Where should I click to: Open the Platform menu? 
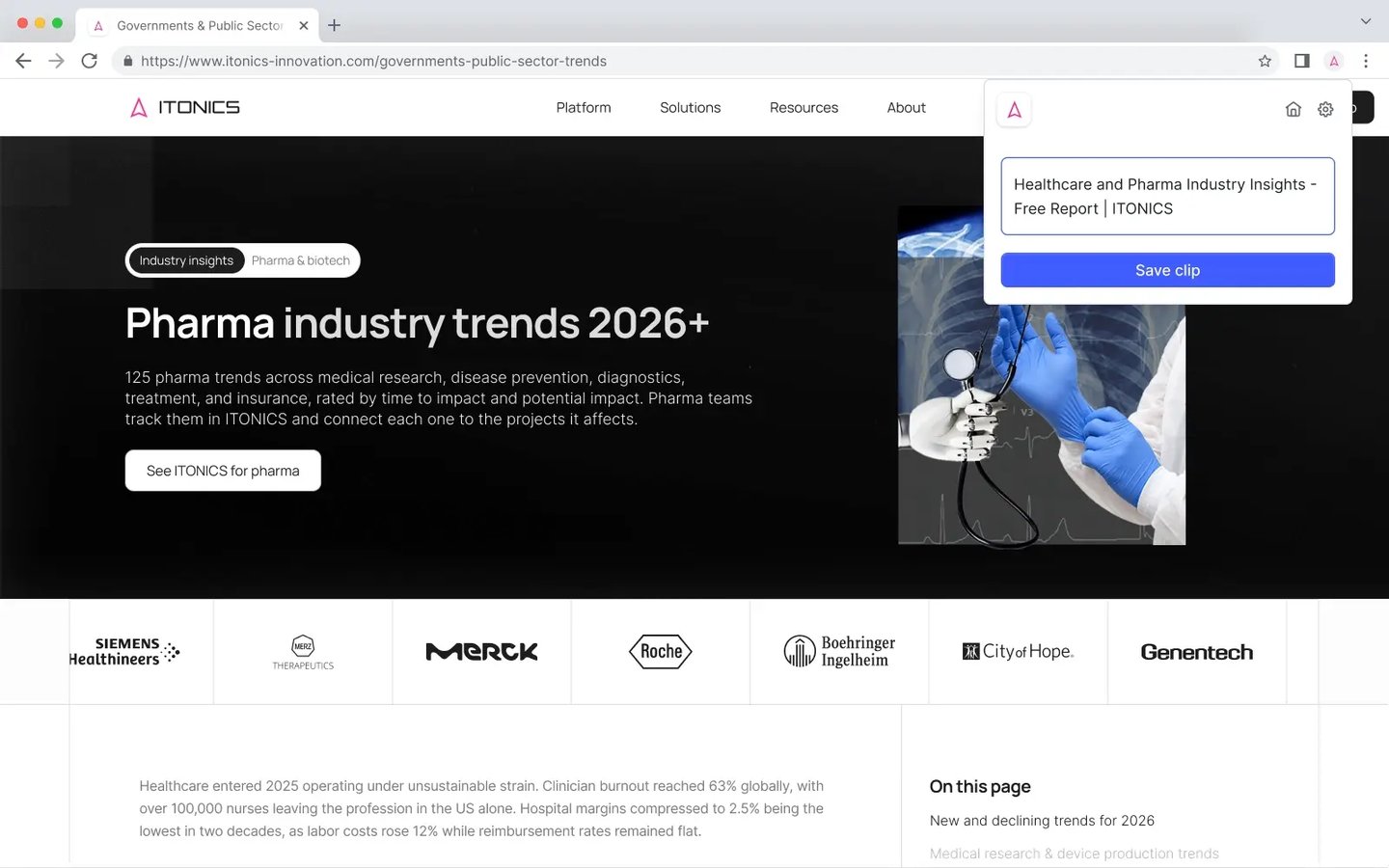[x=584, y=107]
